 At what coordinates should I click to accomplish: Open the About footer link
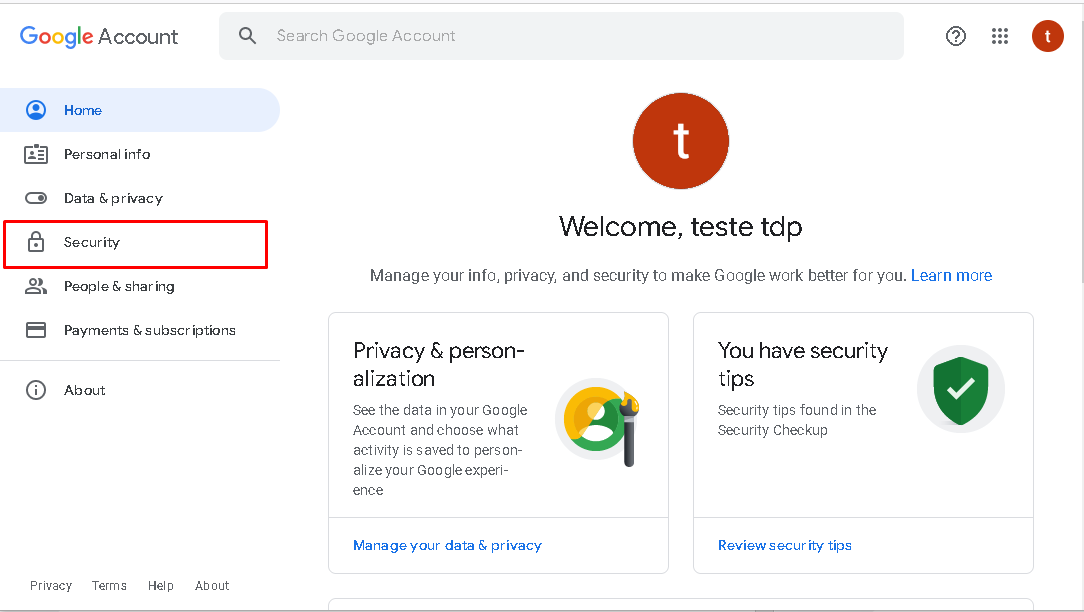[x=212, y=586]
